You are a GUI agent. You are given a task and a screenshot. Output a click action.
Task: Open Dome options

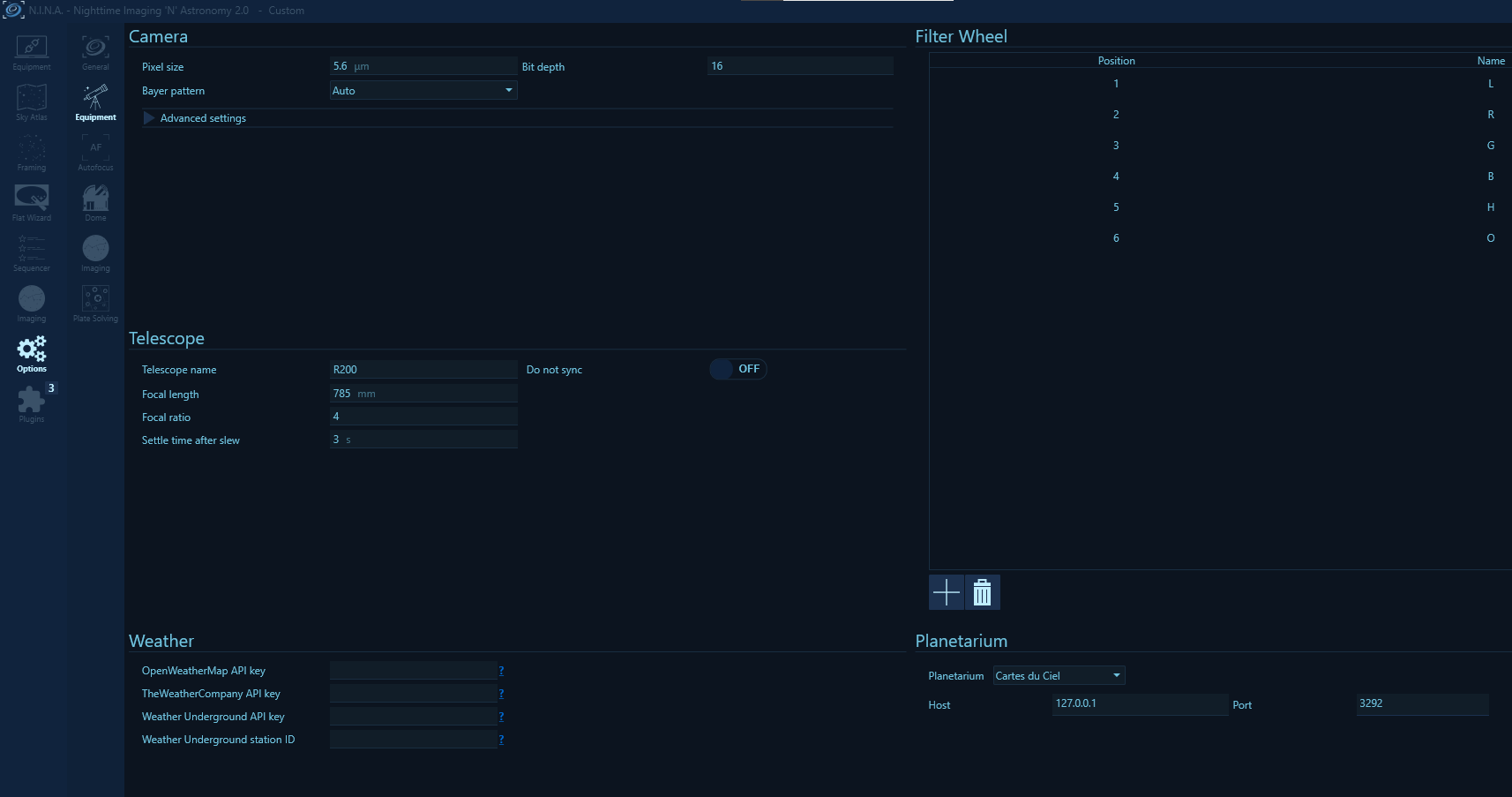(95, 203)
